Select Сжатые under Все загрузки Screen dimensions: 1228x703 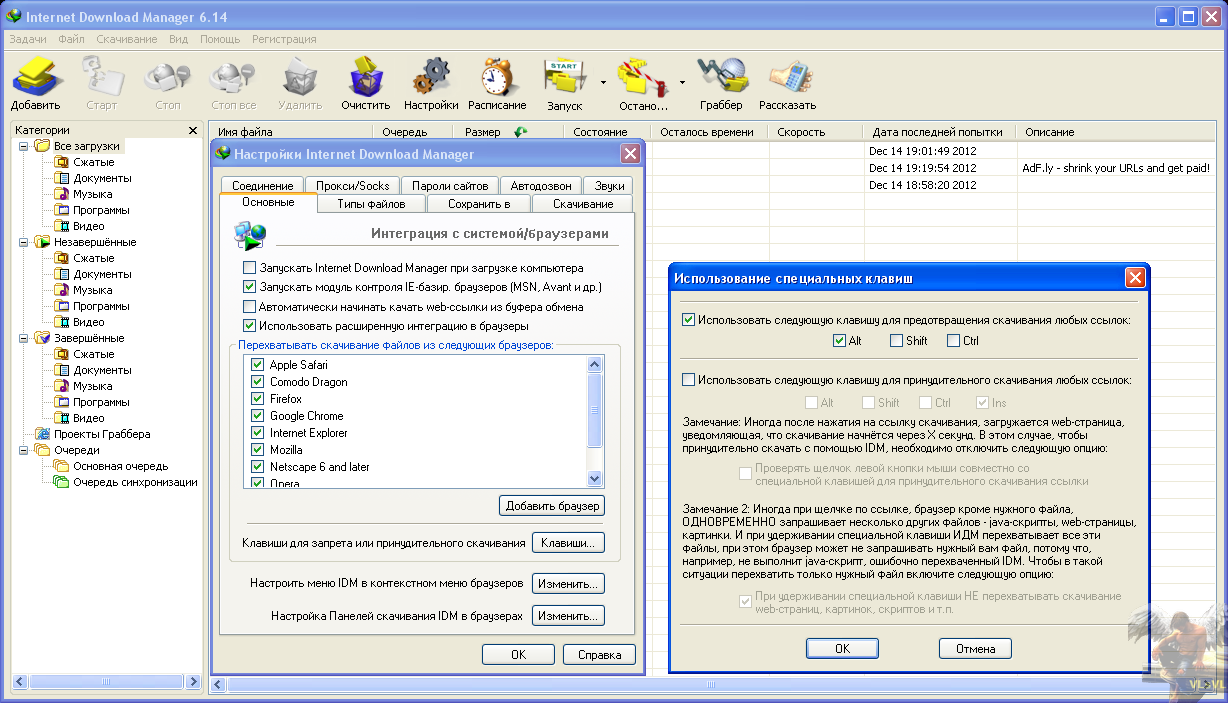click(x=93, y=162)
